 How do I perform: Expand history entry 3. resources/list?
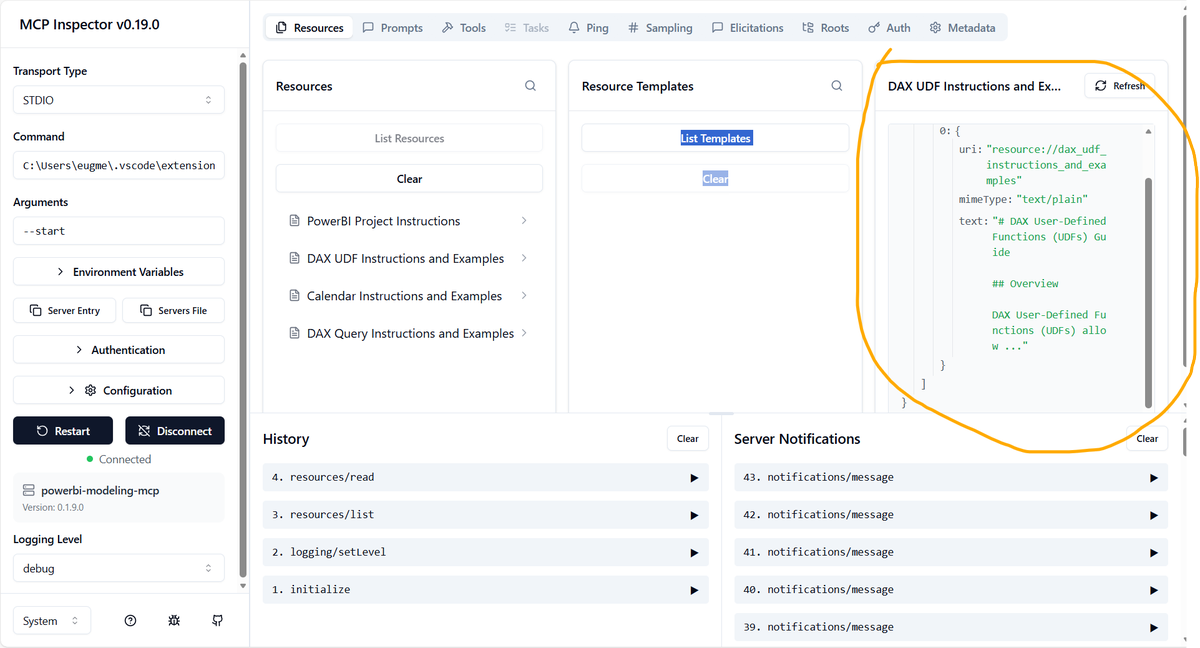click(x=485, y=515)
